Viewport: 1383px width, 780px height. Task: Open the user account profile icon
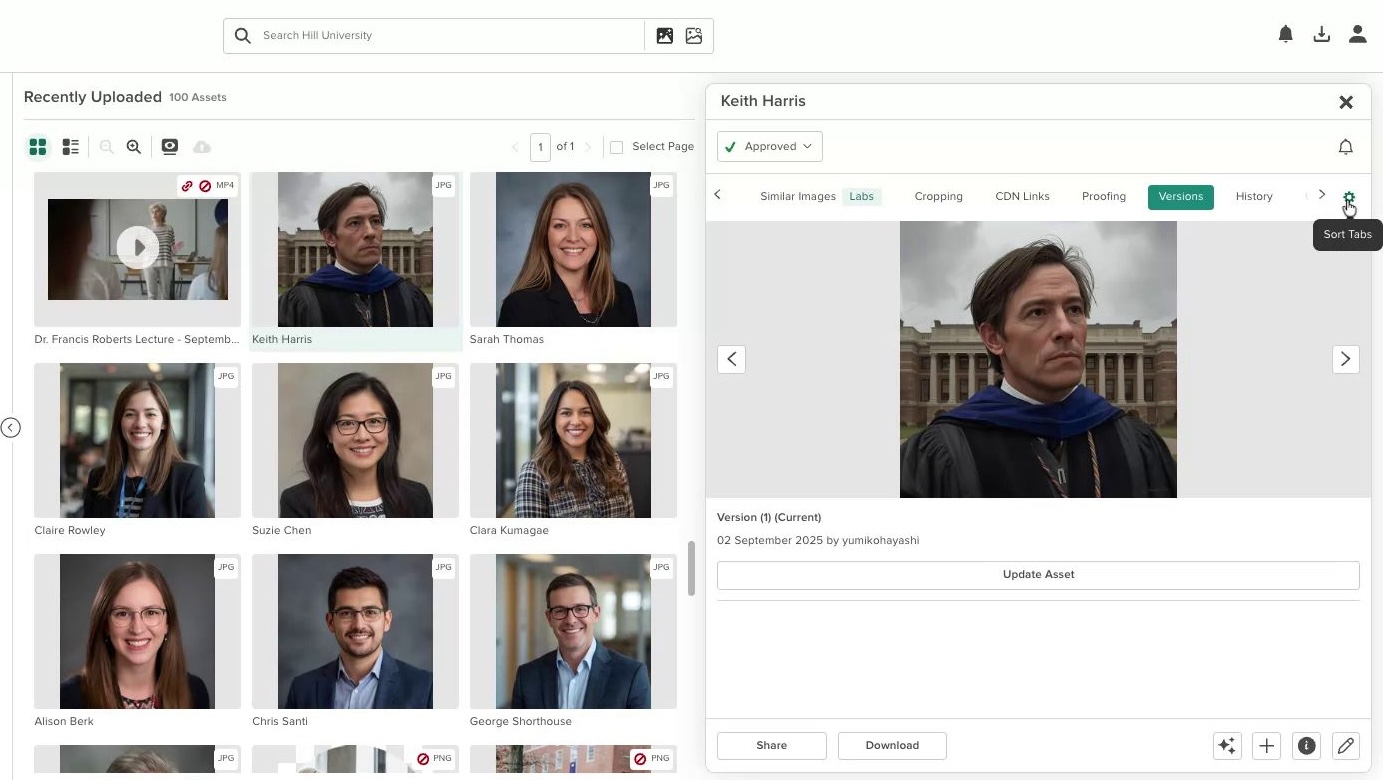tap(1357, 35)
